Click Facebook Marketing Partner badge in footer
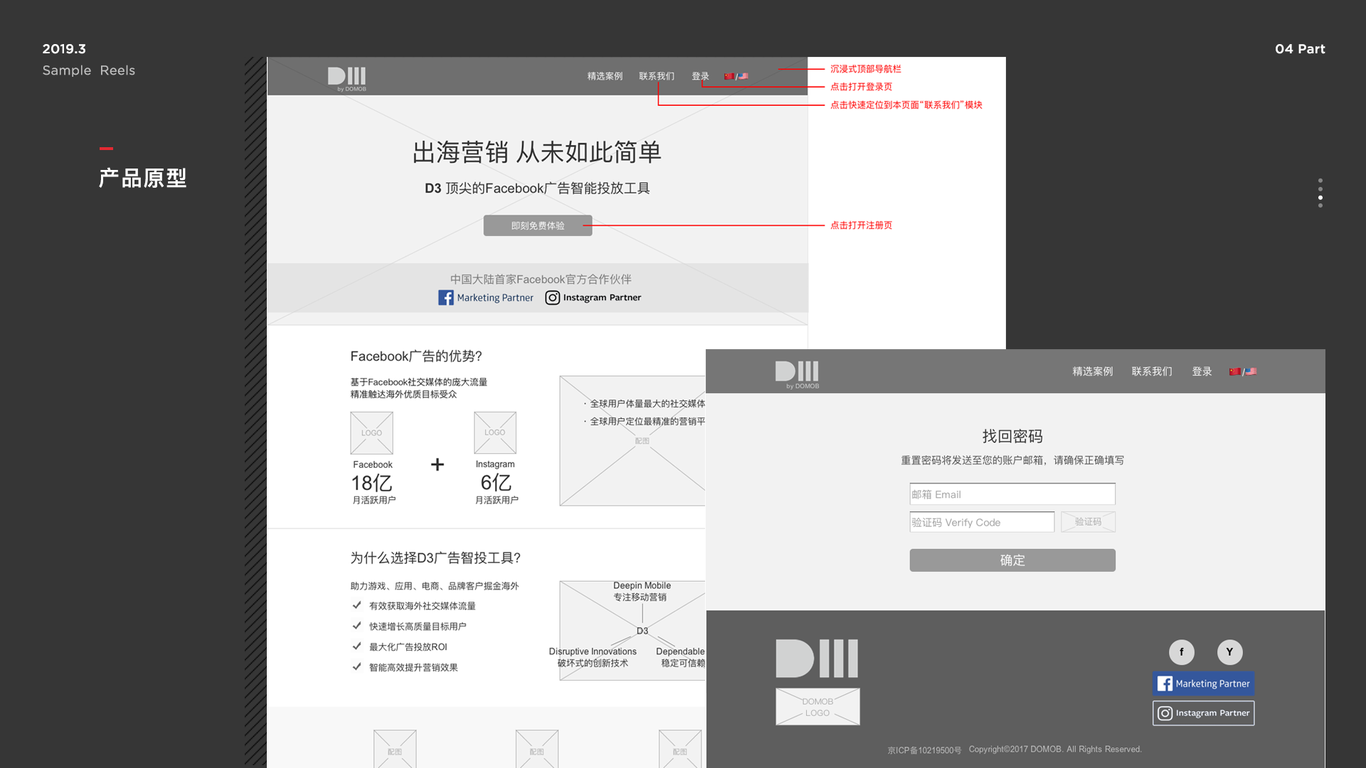The width and height of the screenshot is (1366, 768). point(1203,684)
